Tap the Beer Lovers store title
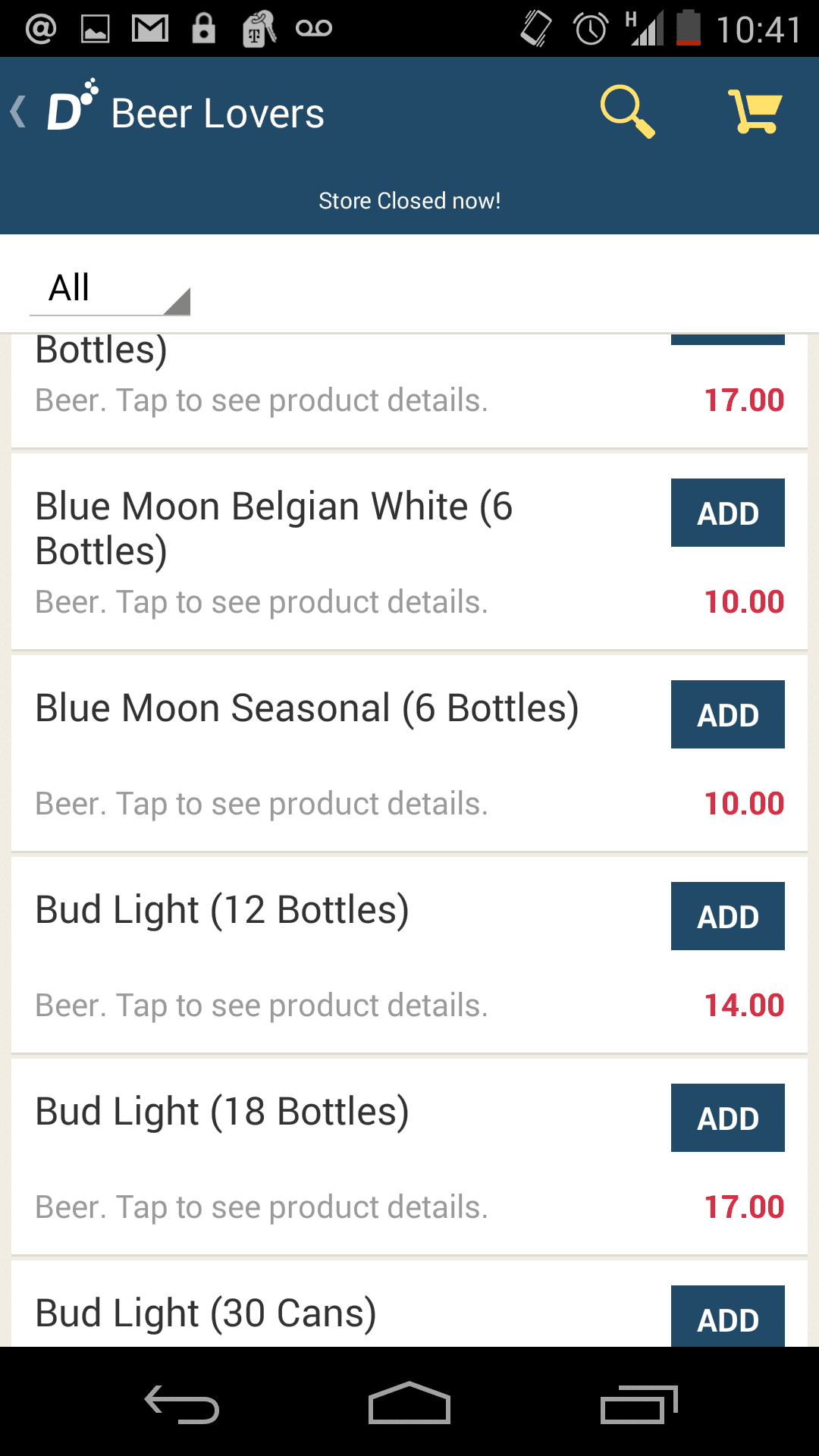This screenshot has height=1456, width=819. [218, 114]
